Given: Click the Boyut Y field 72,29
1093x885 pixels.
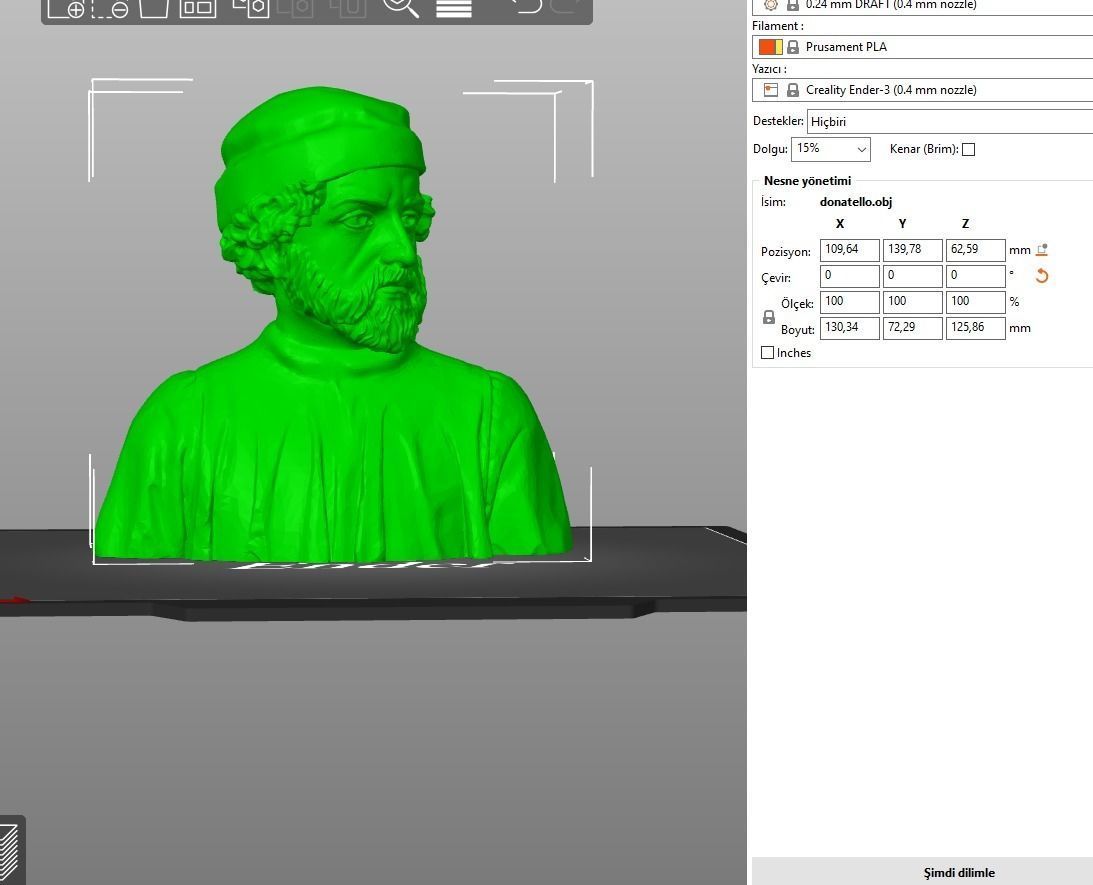Looking at the screenshot, I should [912, 328].
